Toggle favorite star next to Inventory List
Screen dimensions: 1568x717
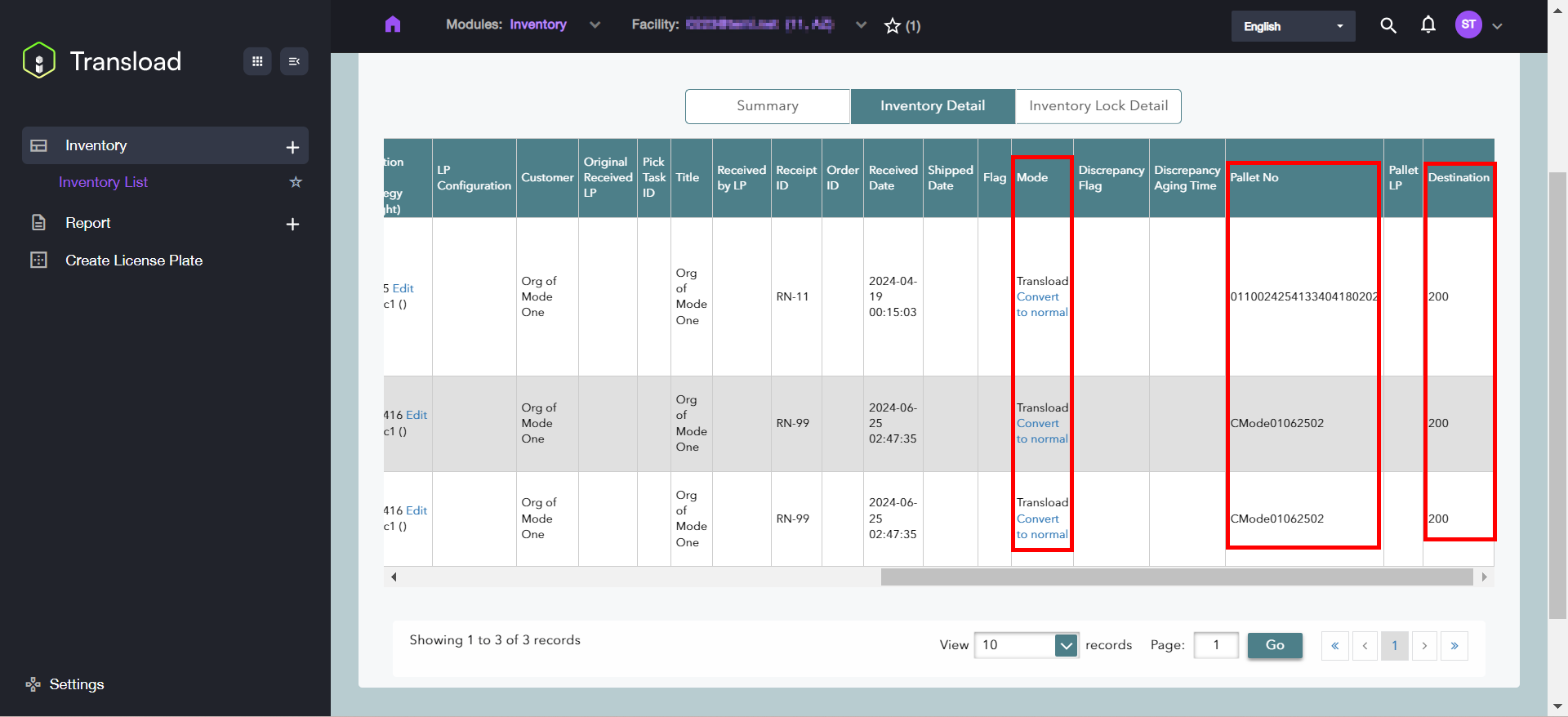click(x=296, y=182)
